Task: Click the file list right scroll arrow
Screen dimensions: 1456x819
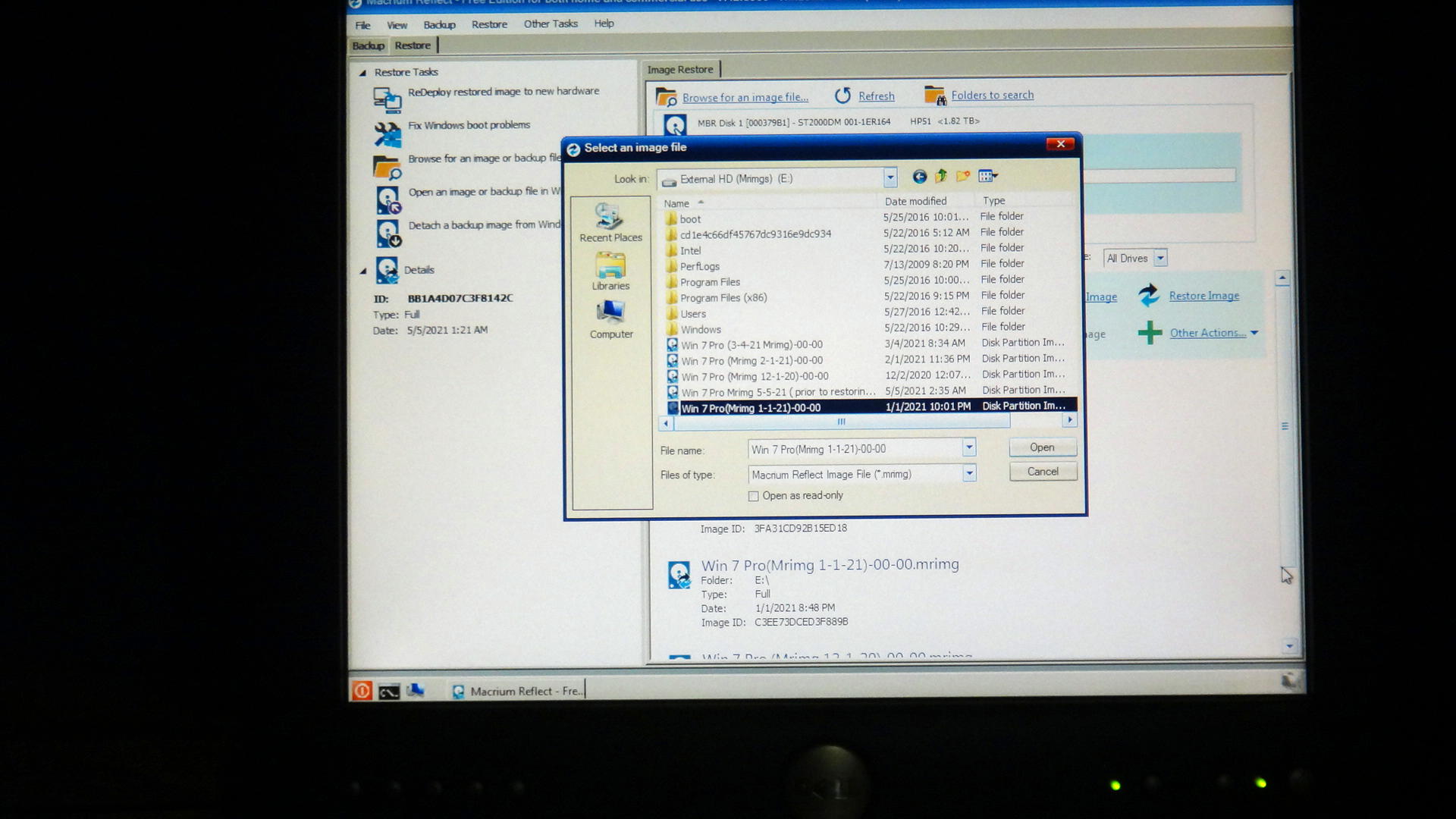Action: tap(1069, 420)
